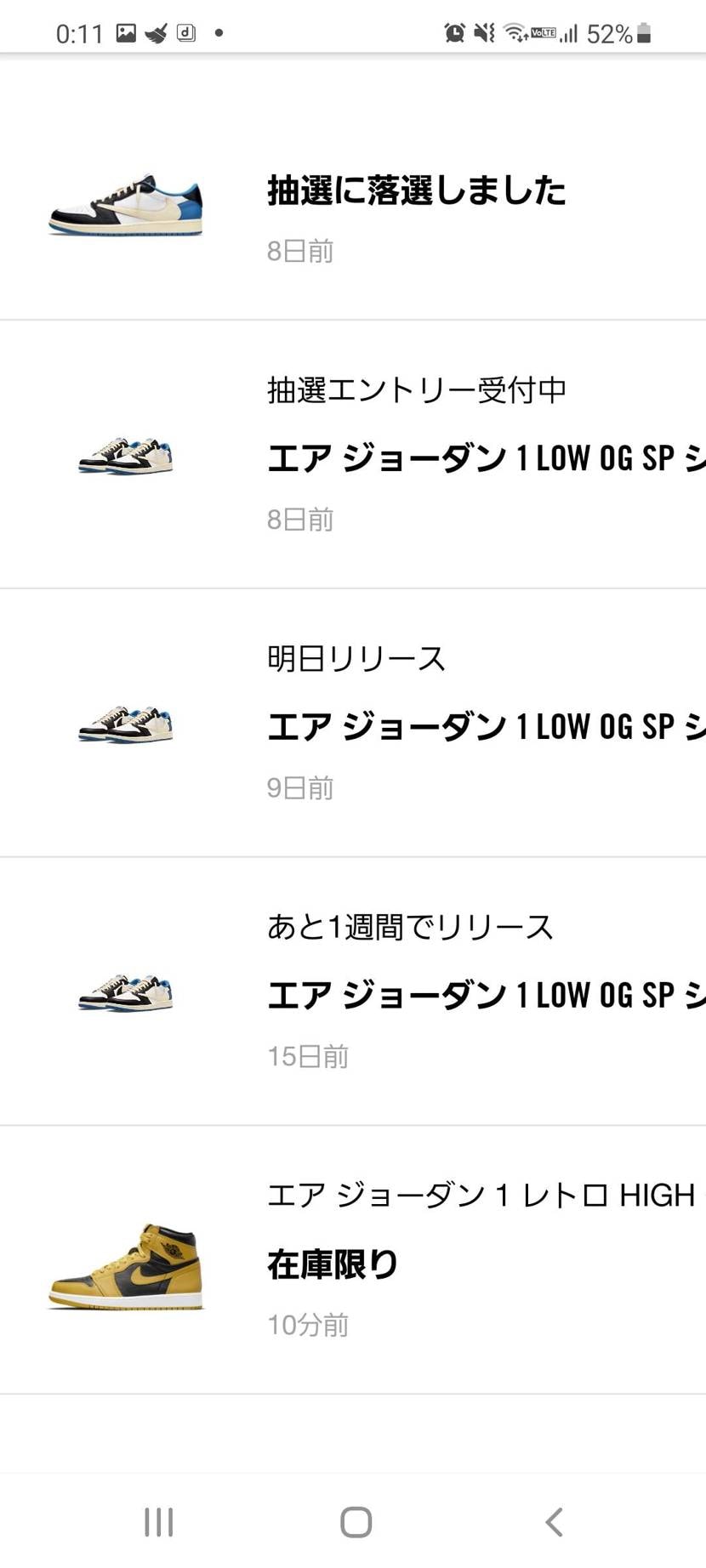
Task: Open the 抽選に落選しました notification
Action: coord(414,190)
